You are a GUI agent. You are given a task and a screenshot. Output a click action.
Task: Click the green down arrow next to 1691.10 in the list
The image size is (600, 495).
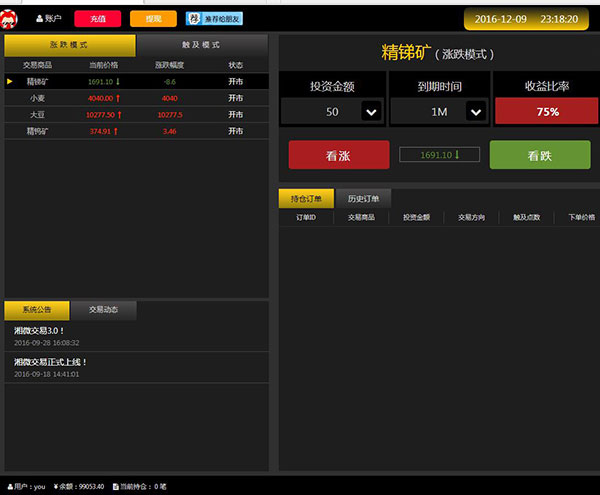coord(118,81)
